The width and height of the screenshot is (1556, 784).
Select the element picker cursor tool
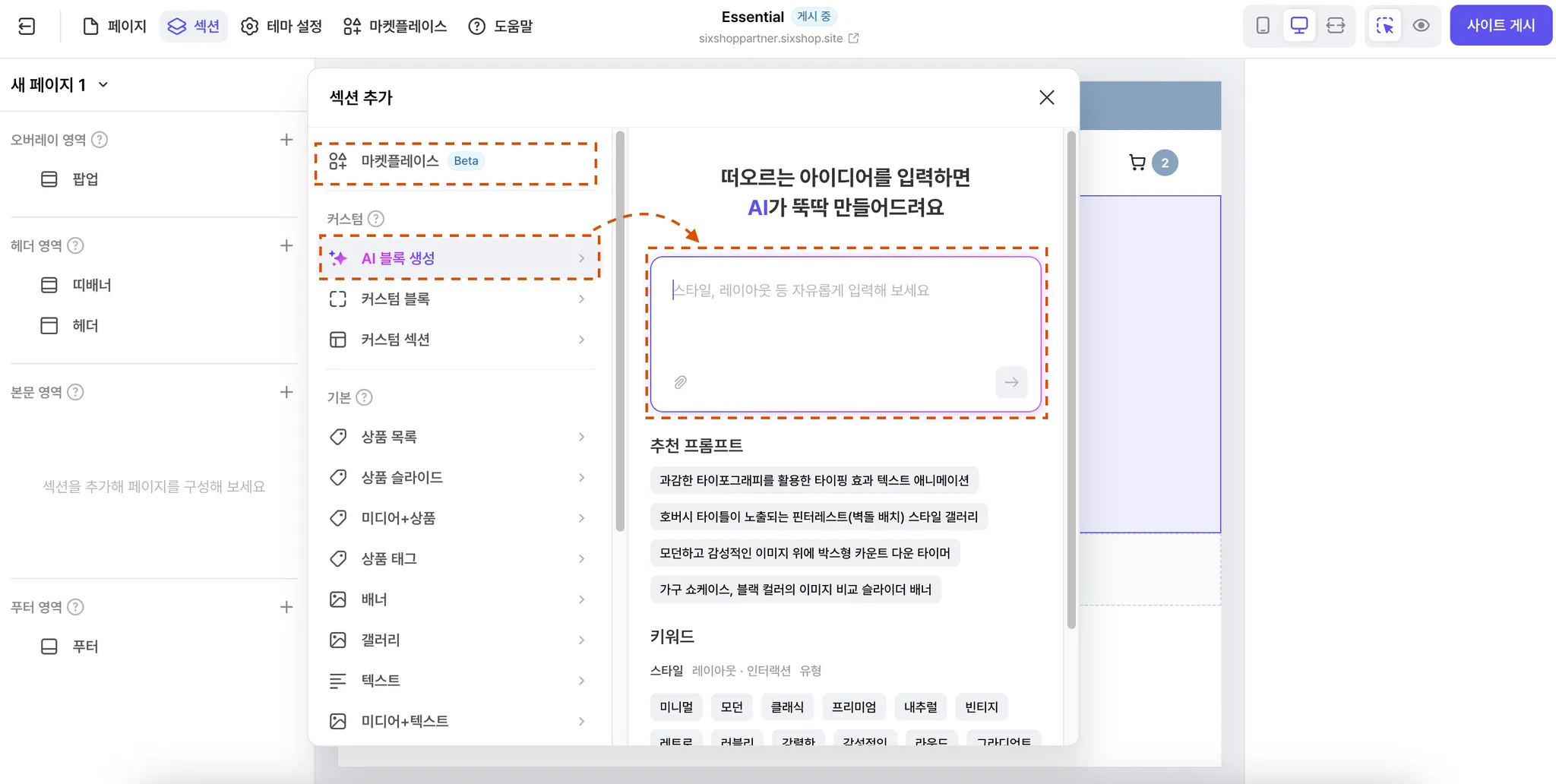tap(1386, 25)
